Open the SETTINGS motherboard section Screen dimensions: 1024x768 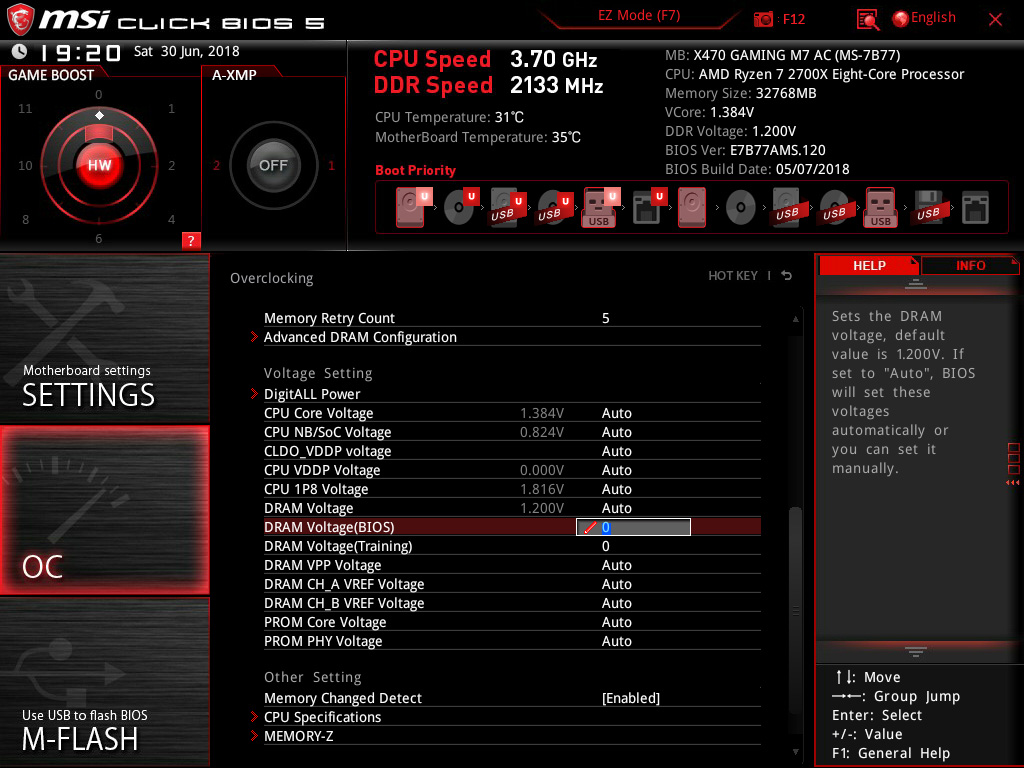(104, 338)
